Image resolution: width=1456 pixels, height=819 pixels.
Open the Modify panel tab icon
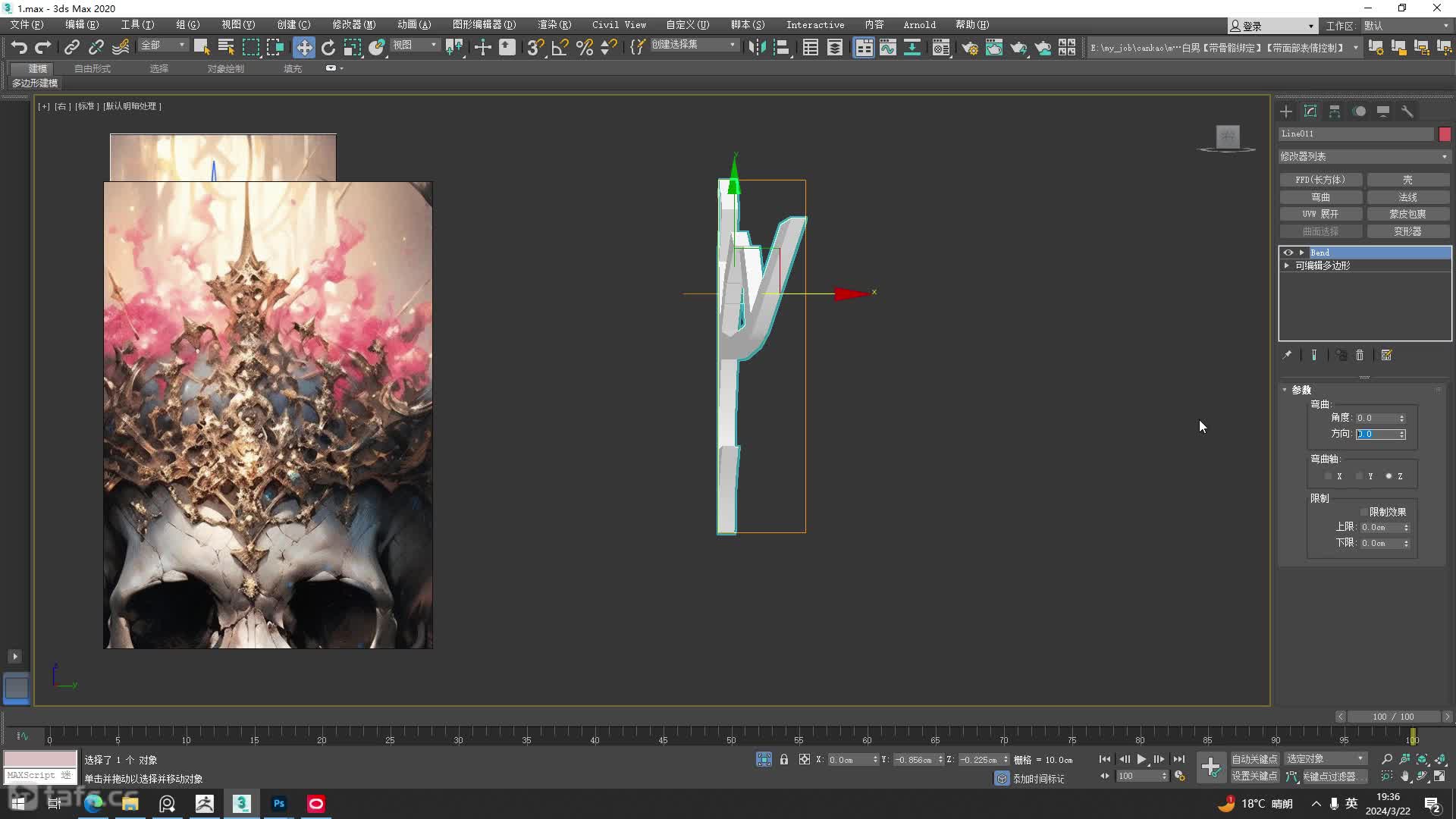(x=1310, y=111)
